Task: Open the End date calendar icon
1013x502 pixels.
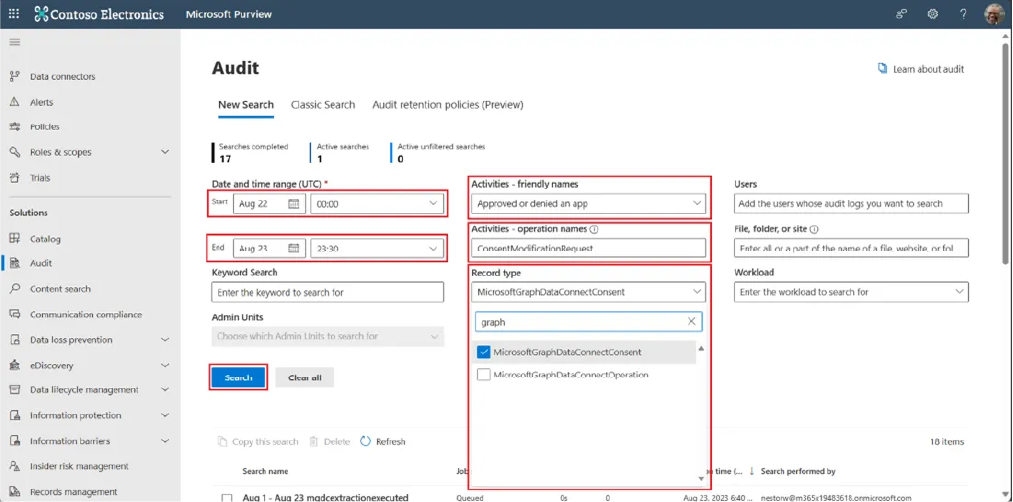Action: click(x=293, y=248)
